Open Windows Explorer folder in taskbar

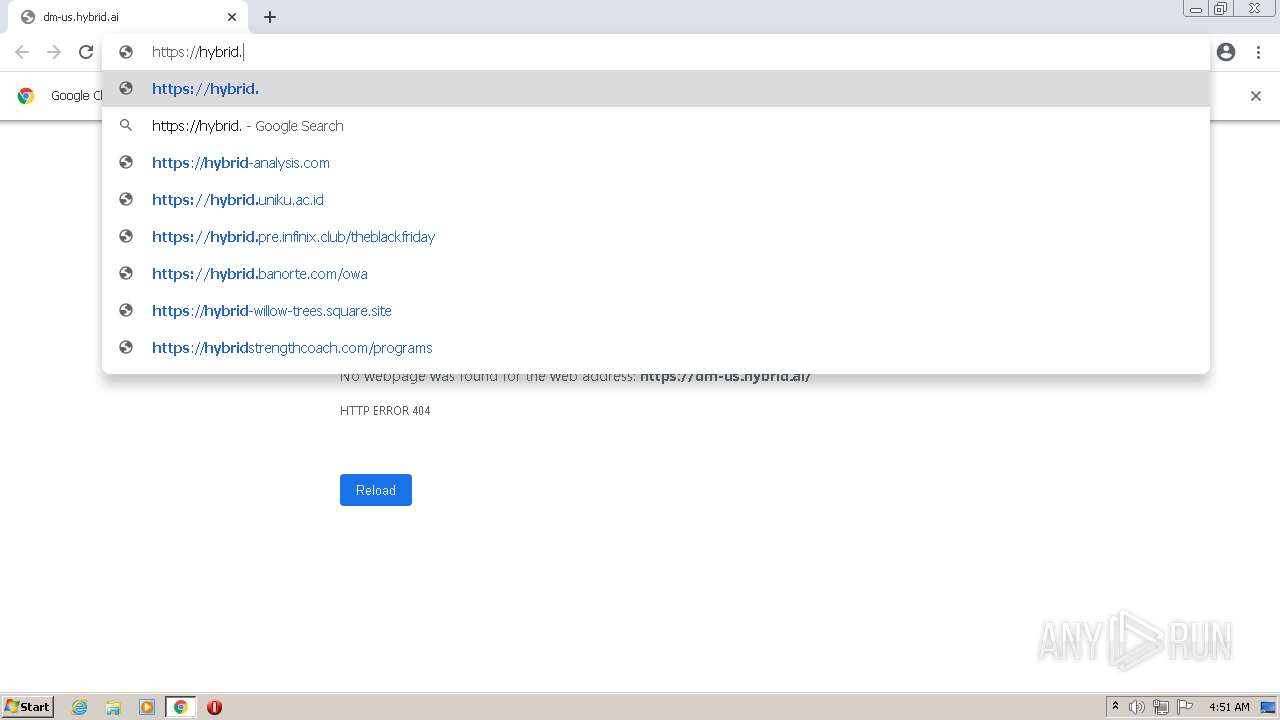point(113,707)
